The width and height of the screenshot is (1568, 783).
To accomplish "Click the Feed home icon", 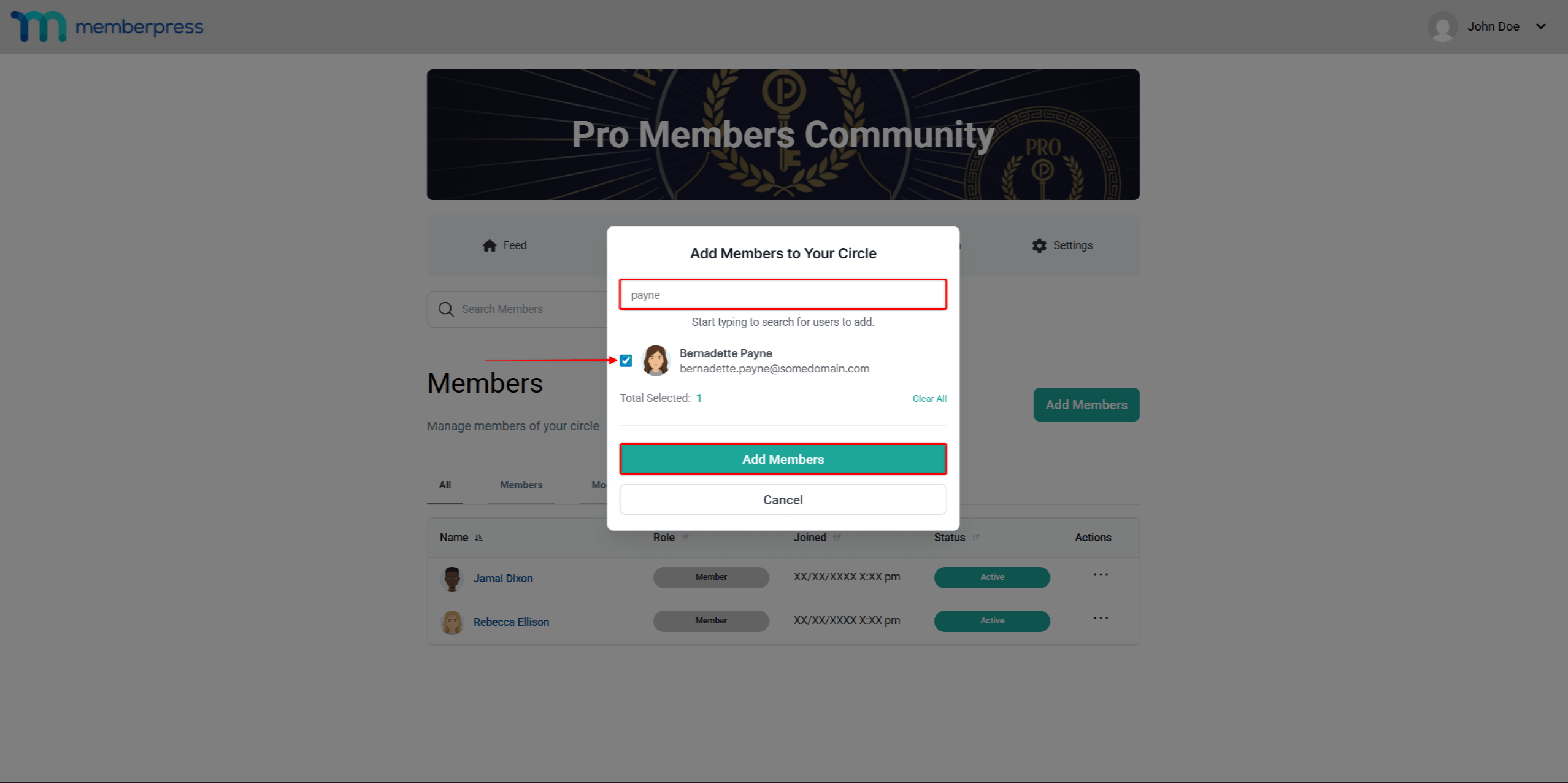I will tap(489, 245).
